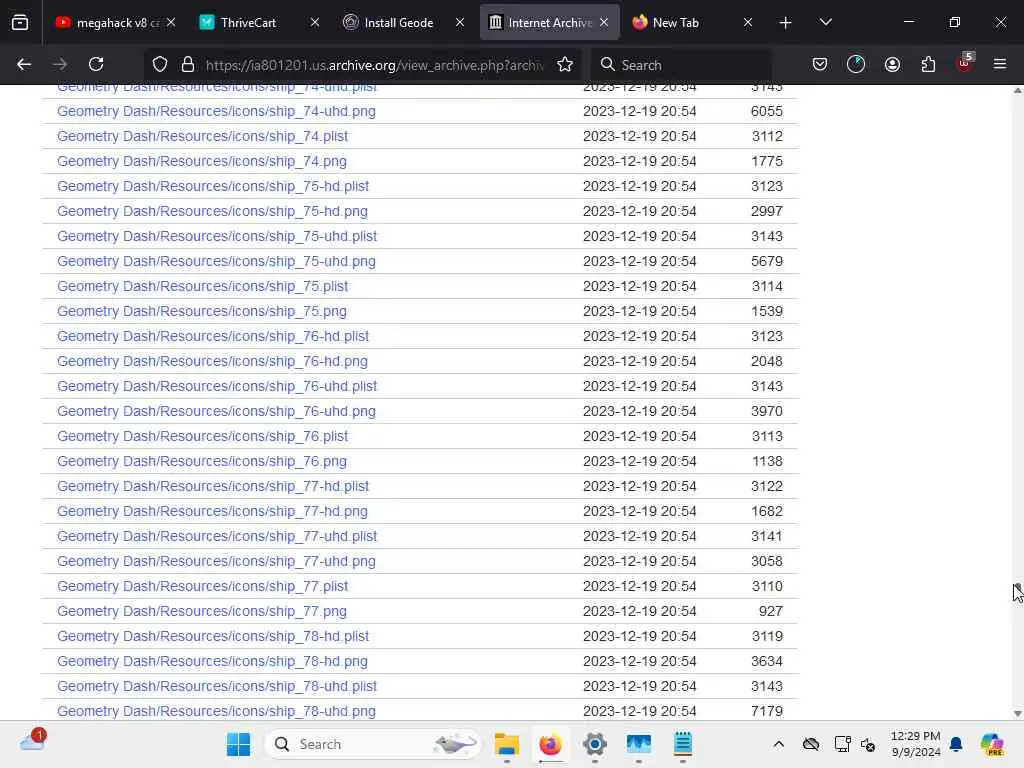
Task: Open ship_75.png file link
Action: pyautogui.click(x=202, y=311)
